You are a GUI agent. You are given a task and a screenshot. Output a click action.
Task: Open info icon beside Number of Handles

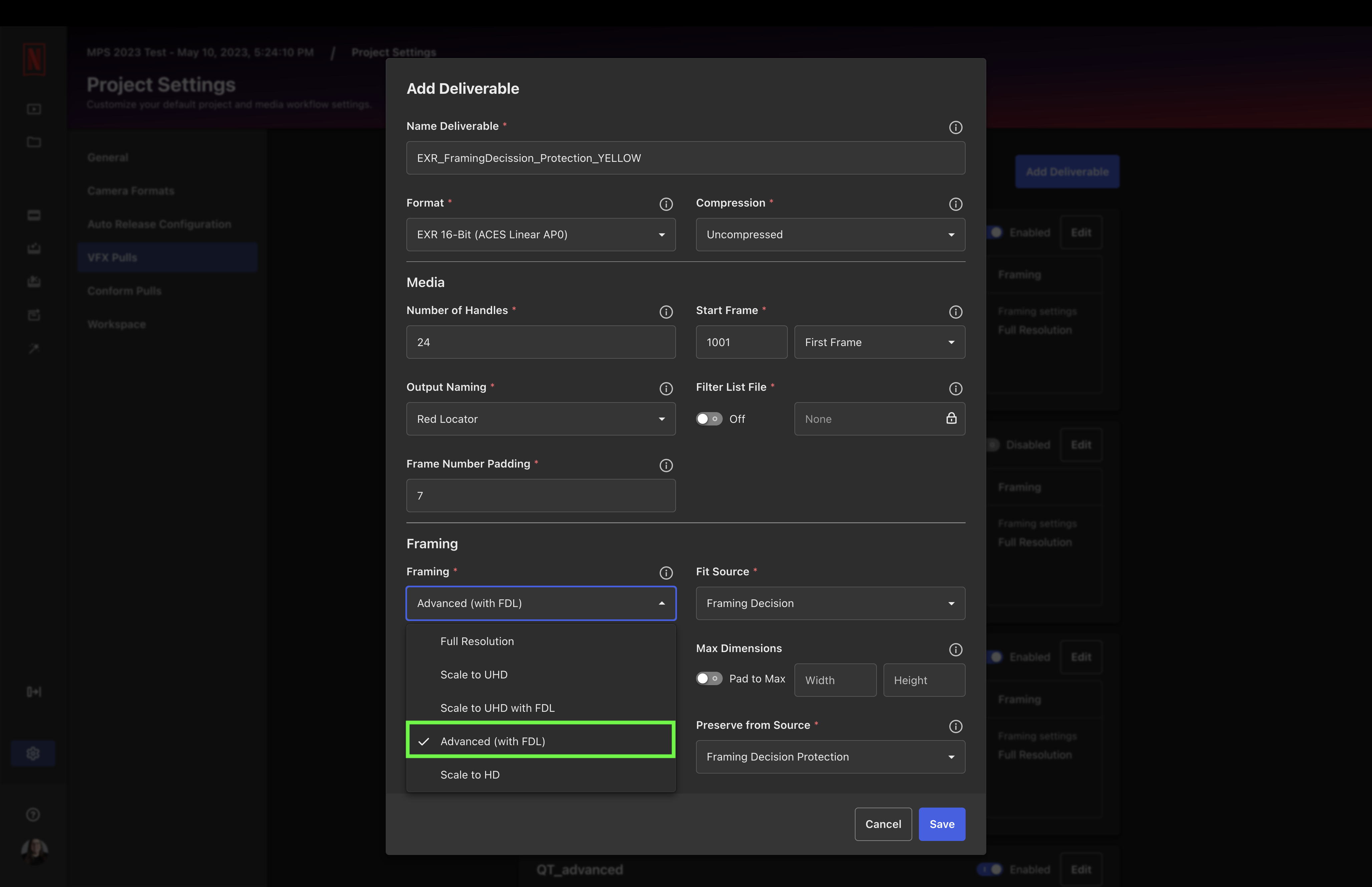(666, 312)
